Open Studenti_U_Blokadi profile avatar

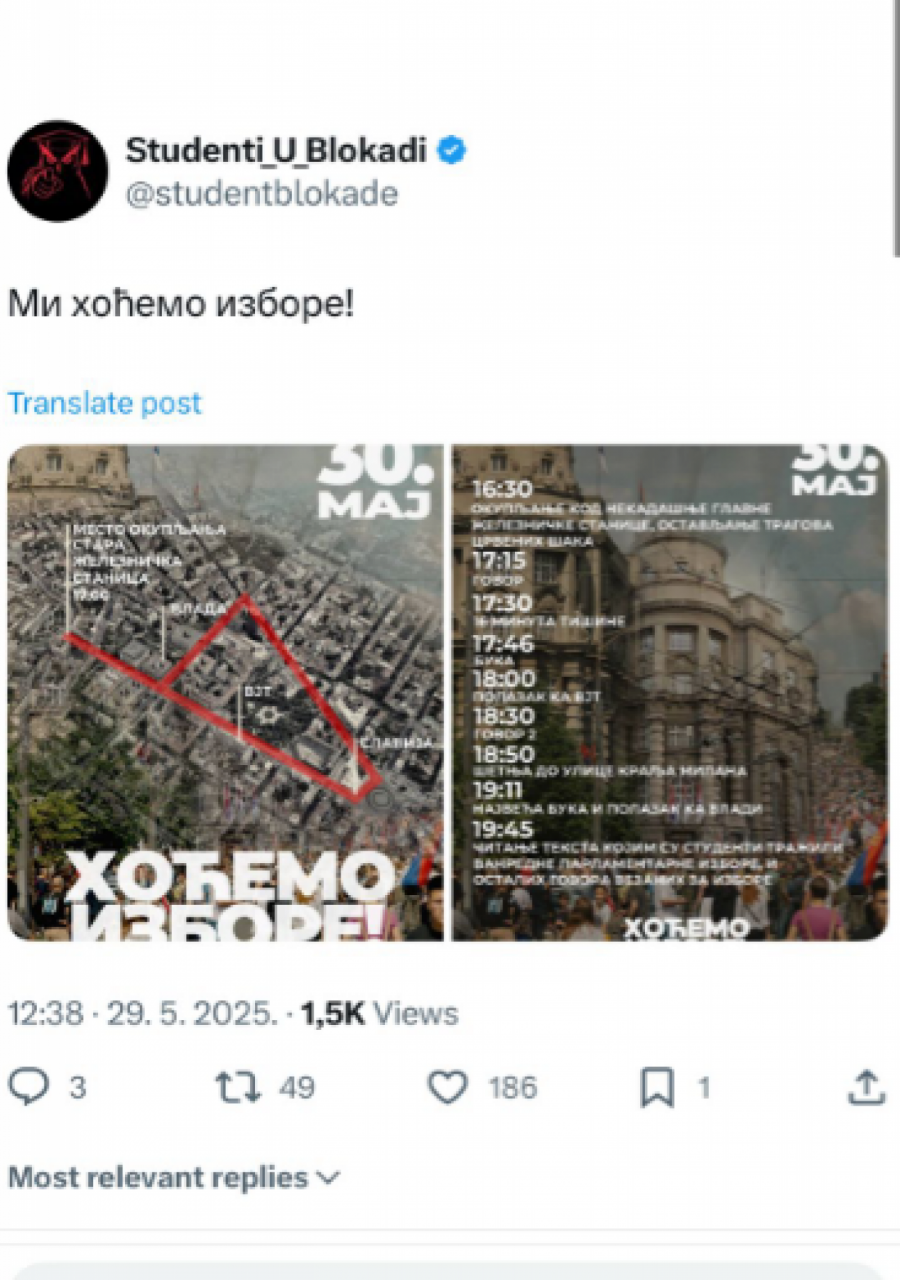58,171
